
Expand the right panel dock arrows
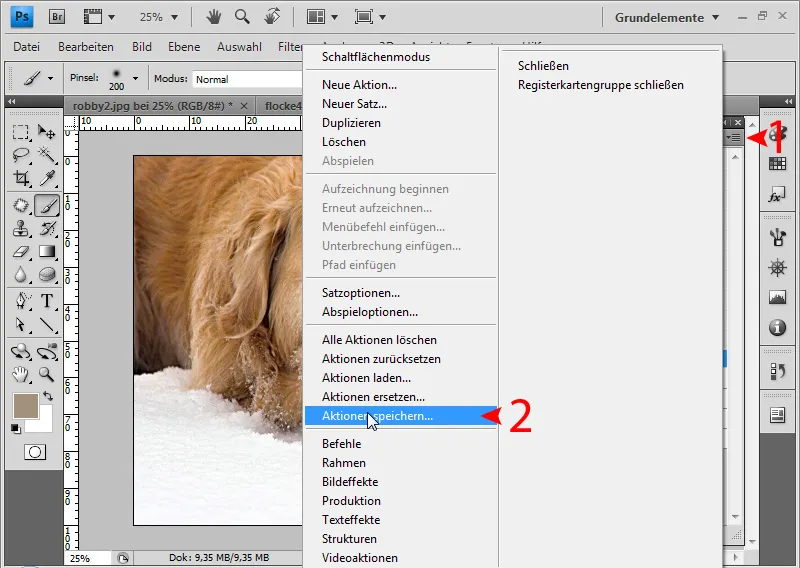point(789,101)
